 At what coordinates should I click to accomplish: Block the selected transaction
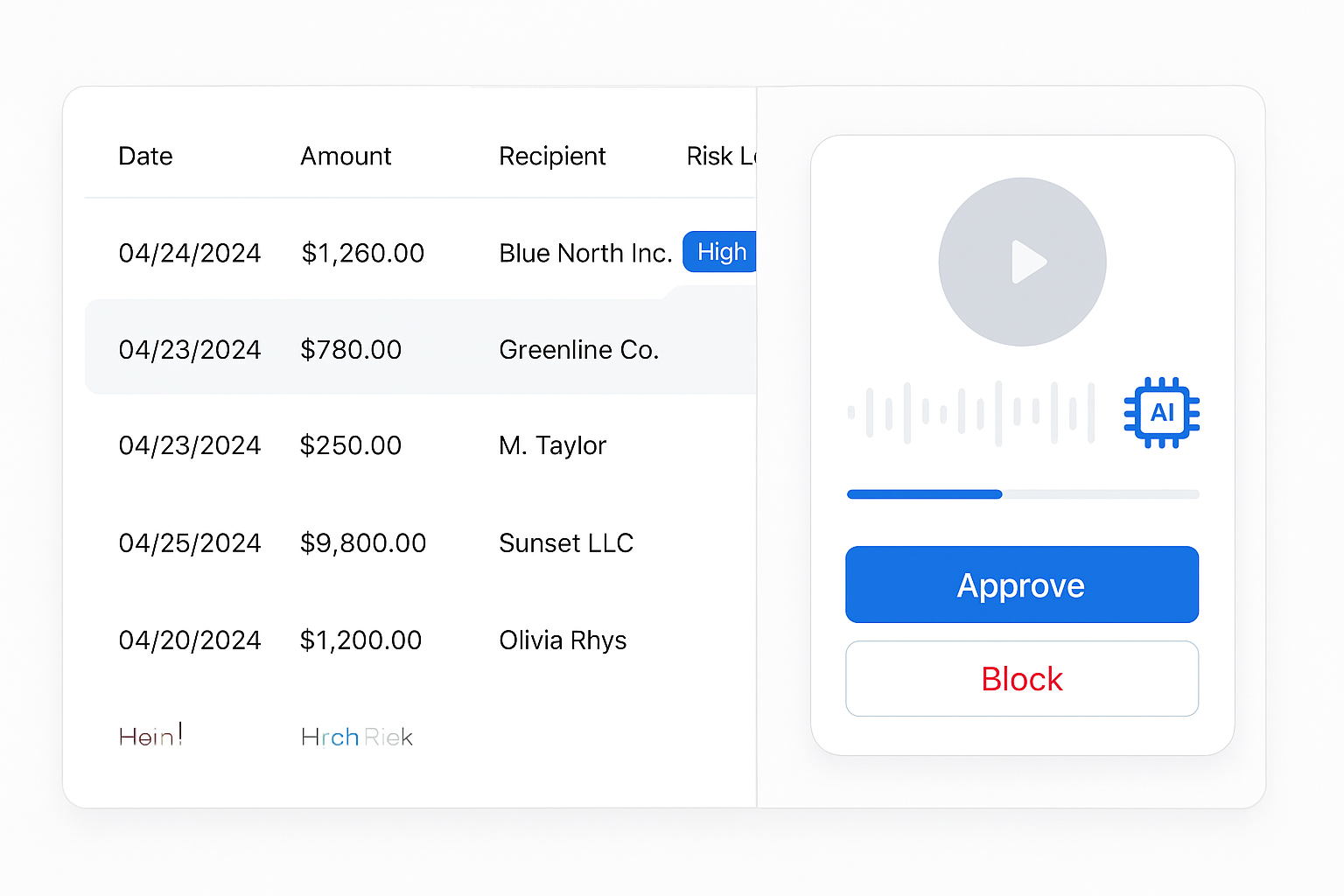(1022, 679)
